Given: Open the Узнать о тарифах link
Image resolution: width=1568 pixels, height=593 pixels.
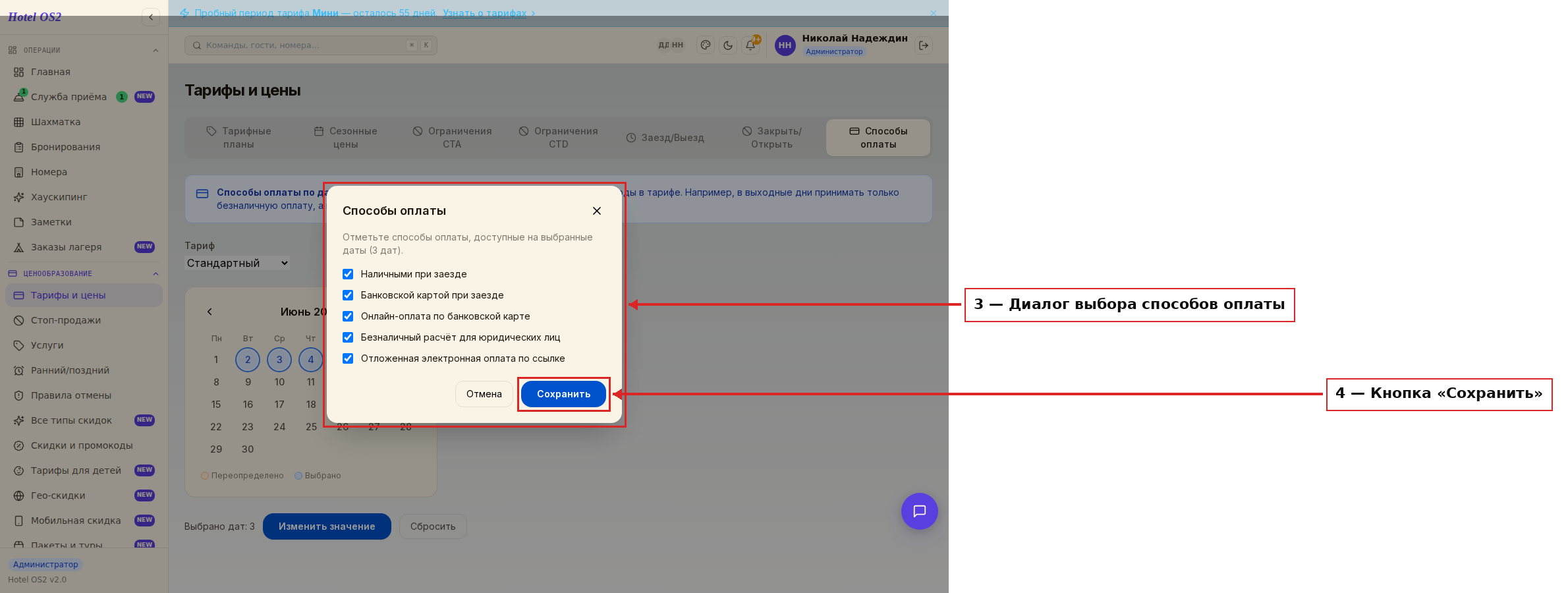Looking at the screenshot, I should (489, 13).
